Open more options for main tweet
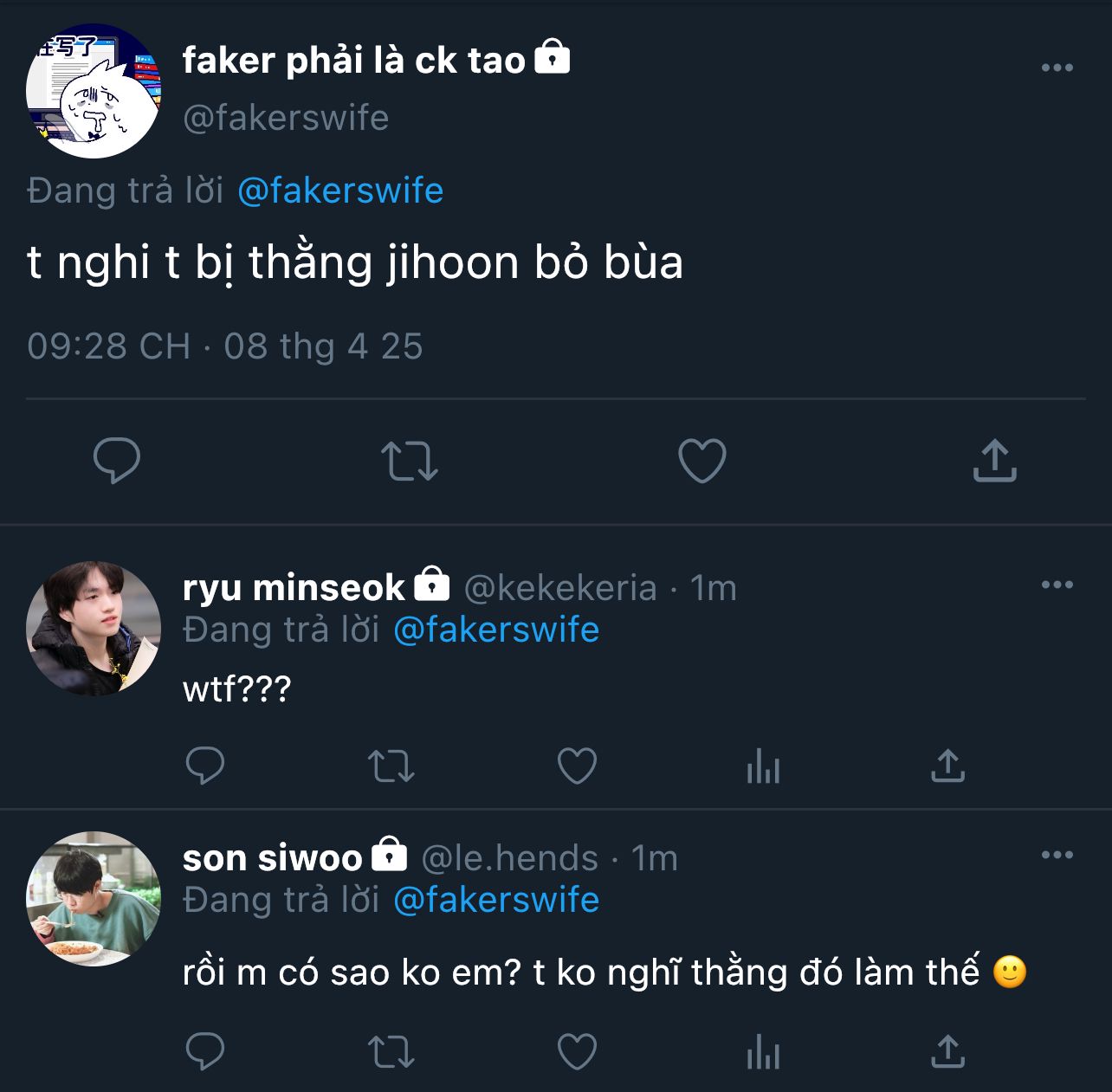1112x1092 pixels. pyautogui.click(x=1057, y=68)
